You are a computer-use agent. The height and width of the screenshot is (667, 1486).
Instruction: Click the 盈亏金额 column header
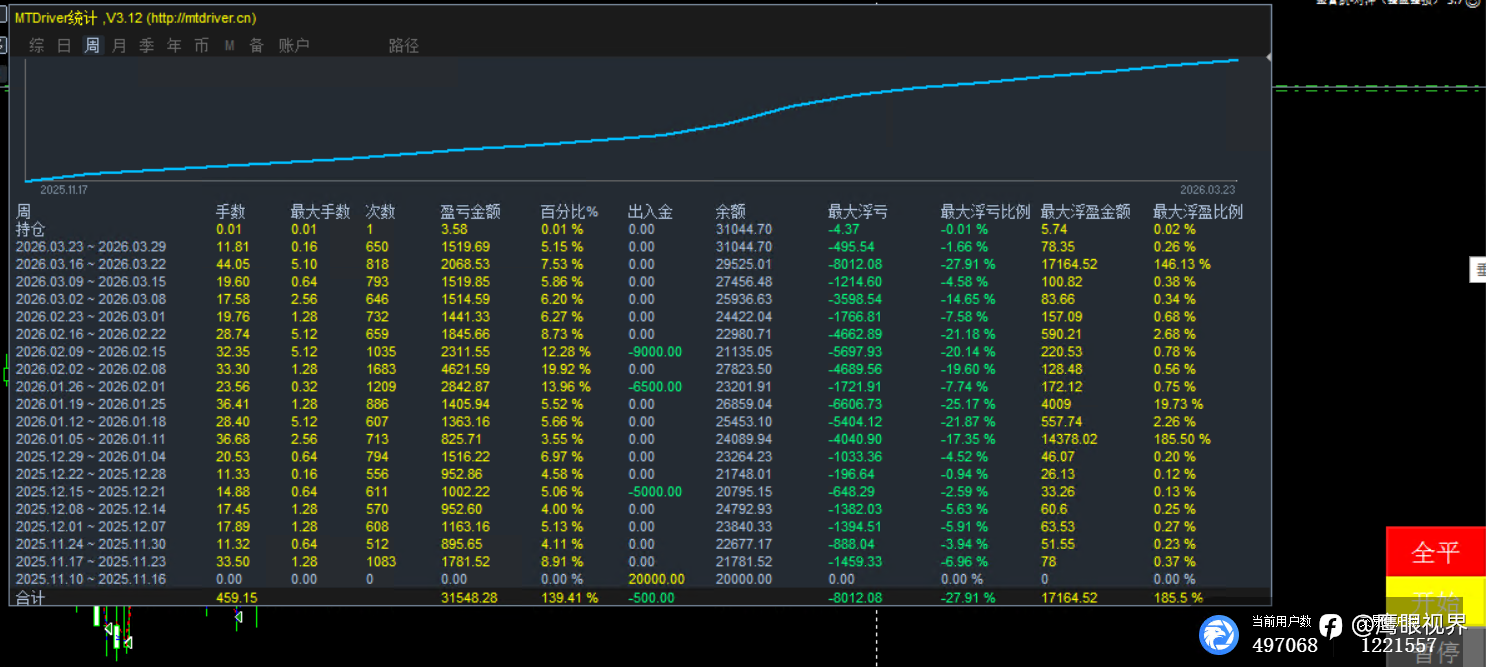click(x=470, y=212)
